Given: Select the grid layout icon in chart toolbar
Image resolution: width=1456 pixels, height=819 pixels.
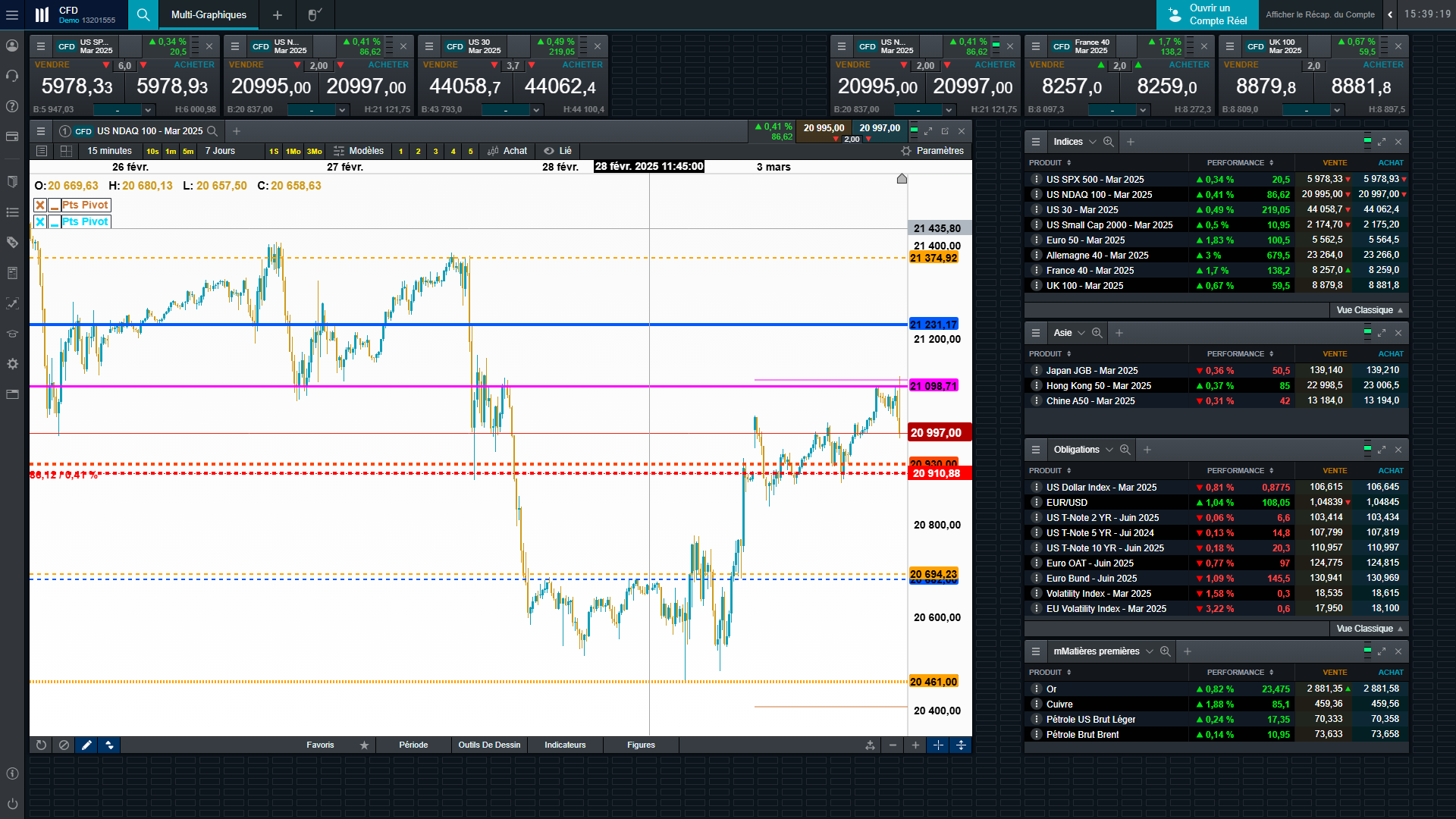Looking at the screenshot, I should [66, 151].
